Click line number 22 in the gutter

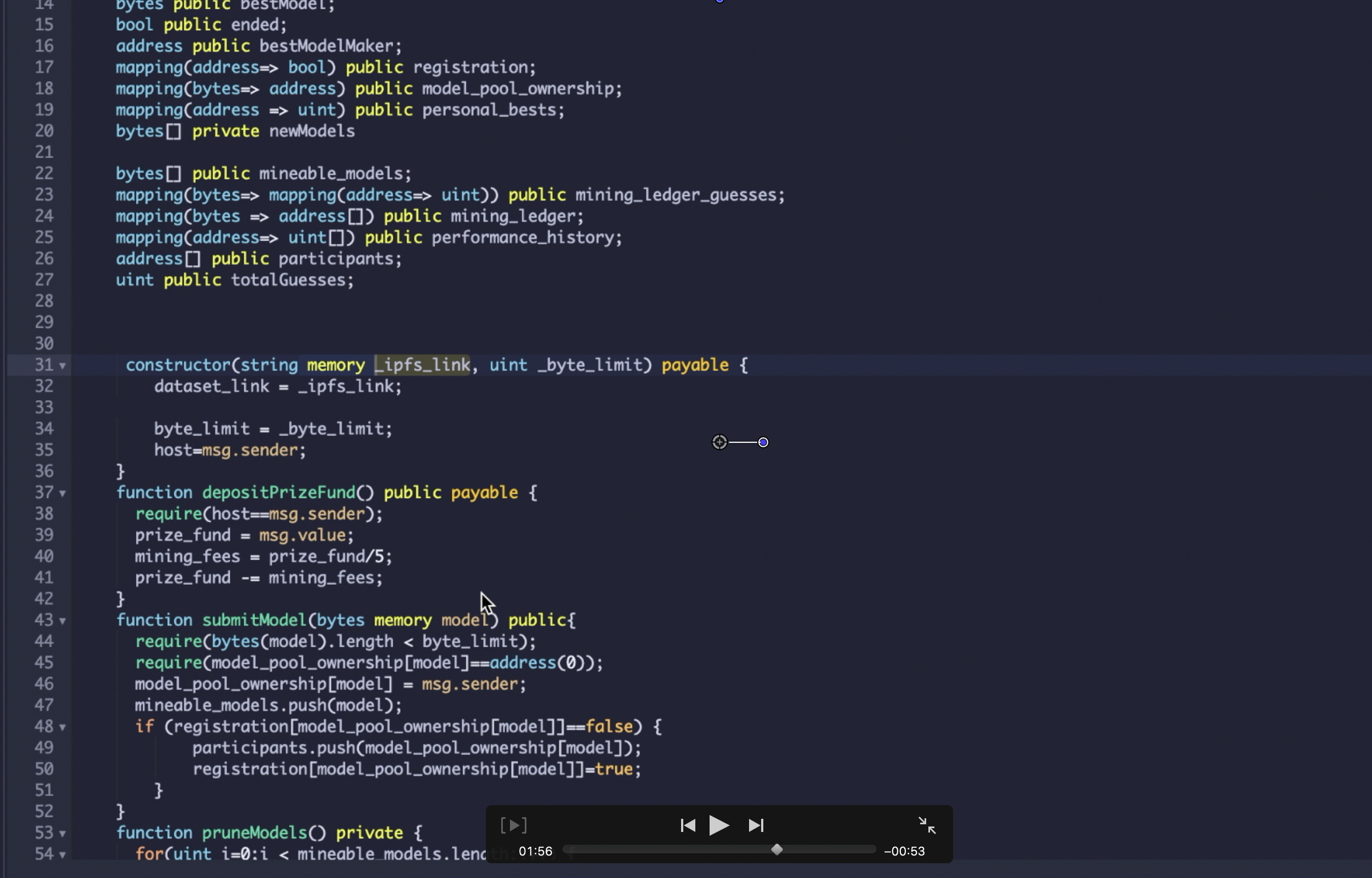(x=44, y=173)
